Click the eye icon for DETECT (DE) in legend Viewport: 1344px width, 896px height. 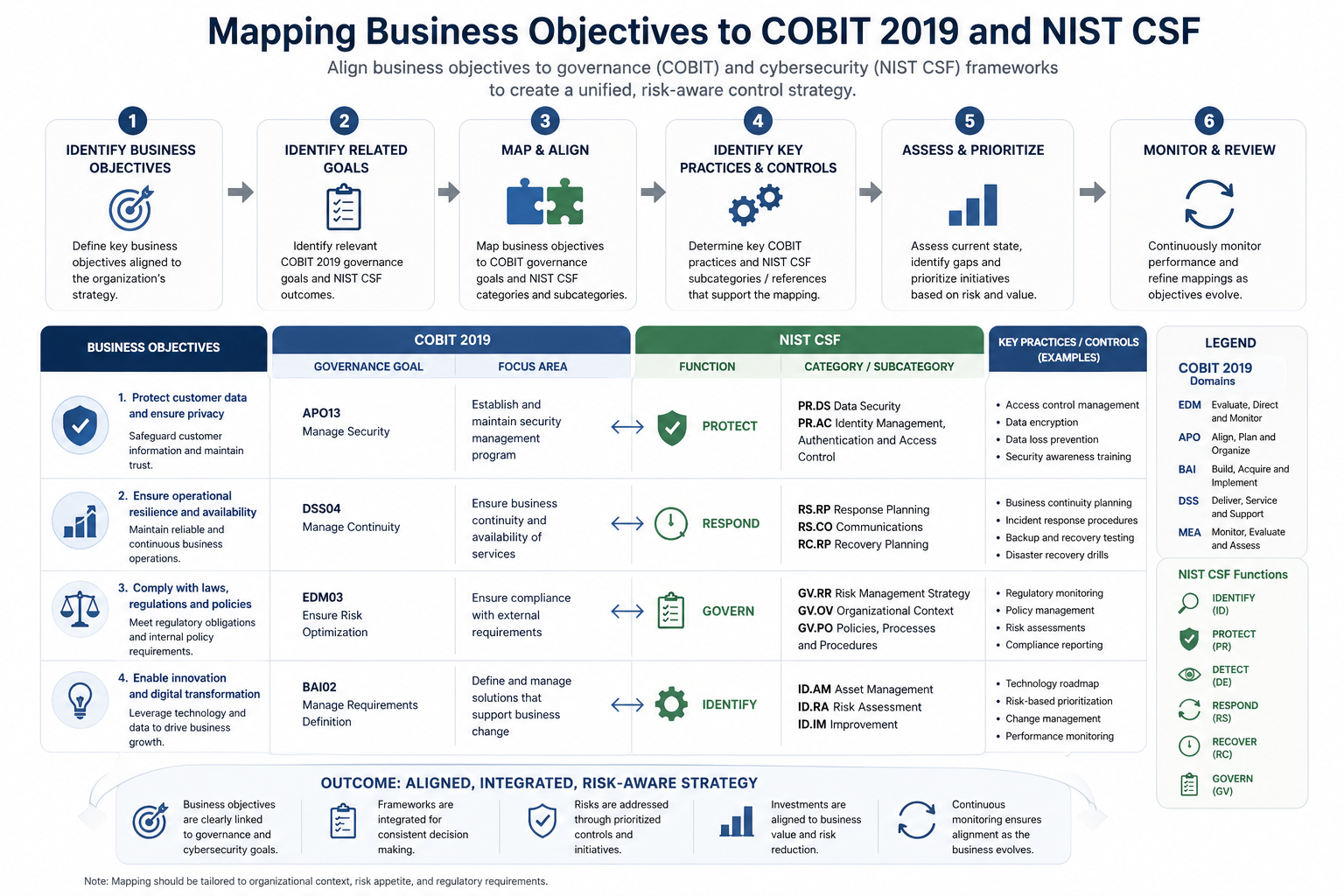tap(1189, 674)
